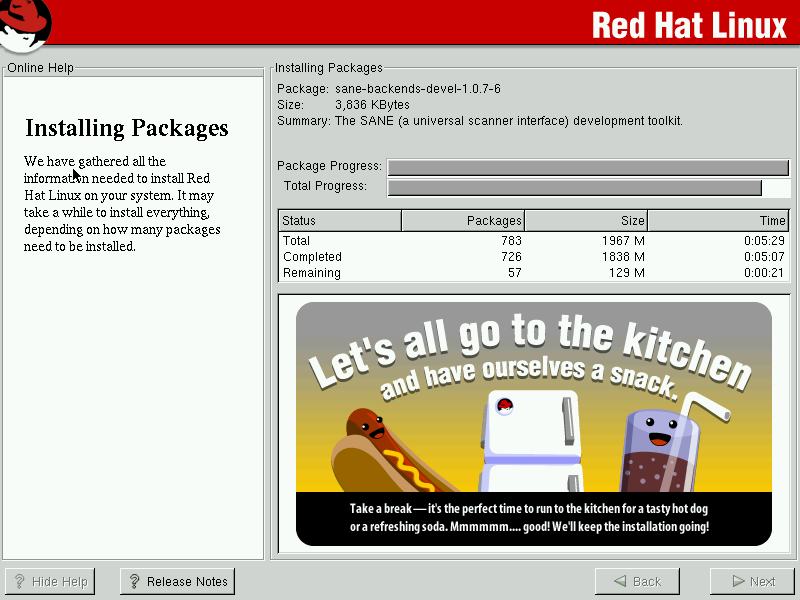
Task: Click the Red Hat Shadowman logo
Action: tap(24, 26)
